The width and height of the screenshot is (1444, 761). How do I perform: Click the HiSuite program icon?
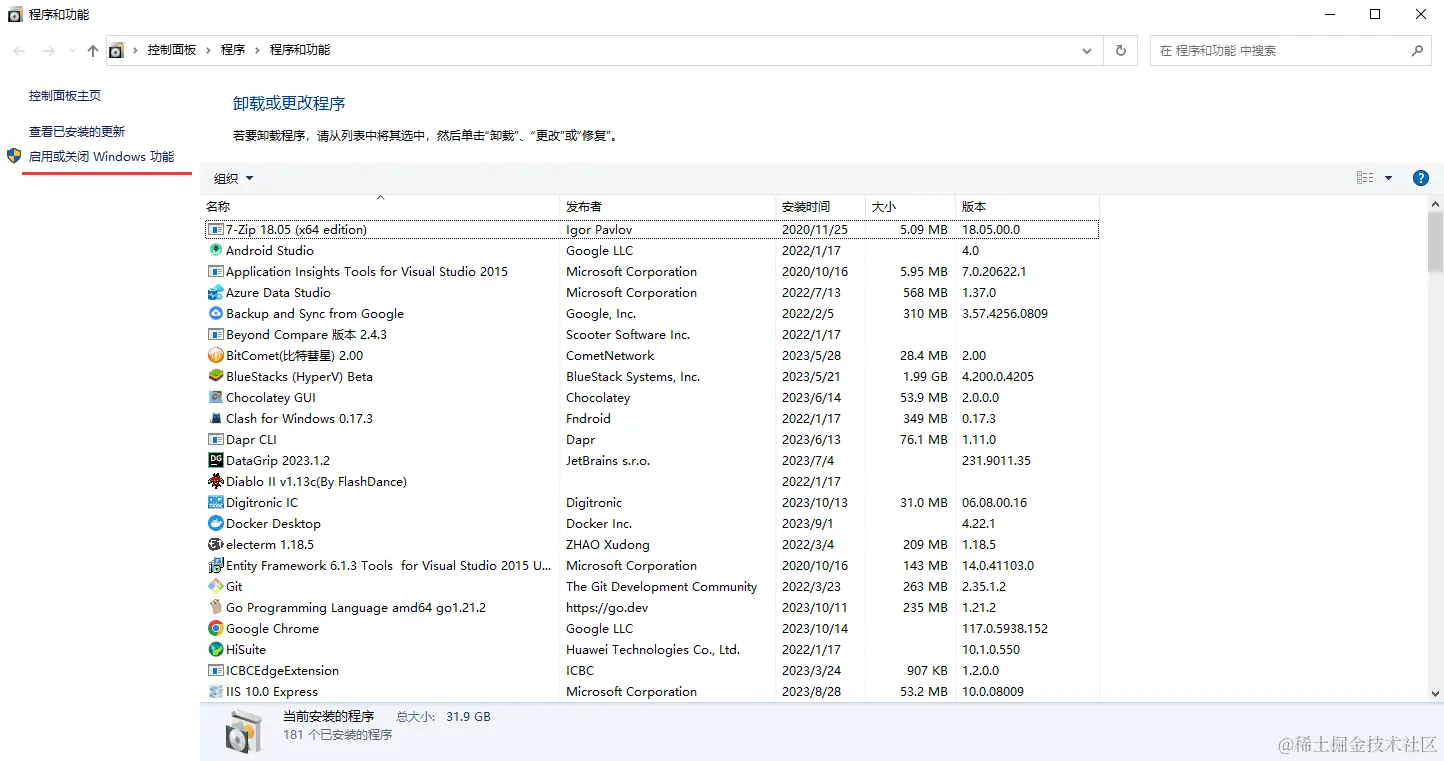coord(215,650)
